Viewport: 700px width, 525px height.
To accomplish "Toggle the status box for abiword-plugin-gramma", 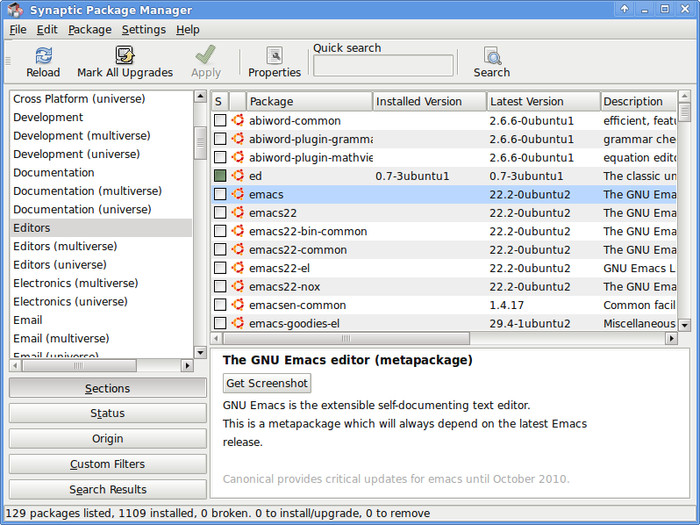I will point(220,139).
